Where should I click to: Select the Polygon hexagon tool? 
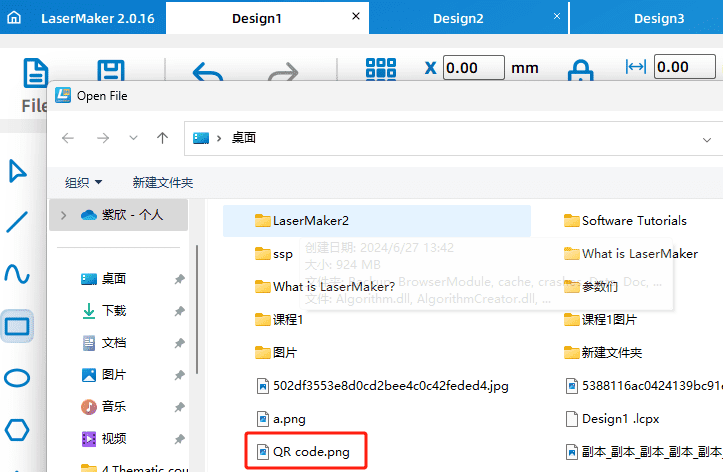coord(17,430)
